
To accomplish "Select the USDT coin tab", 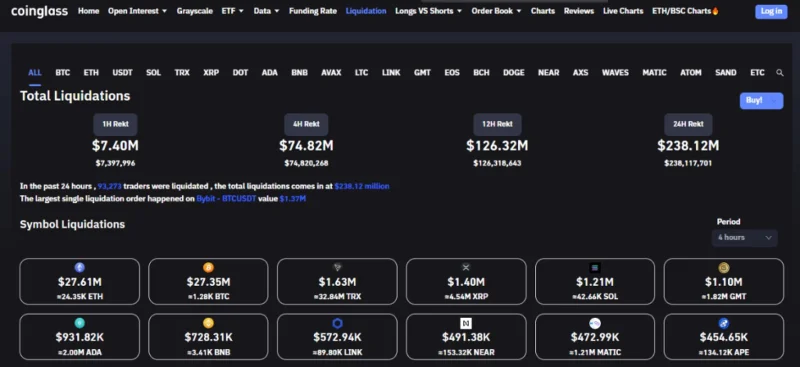I will click(x=122, y=72).
